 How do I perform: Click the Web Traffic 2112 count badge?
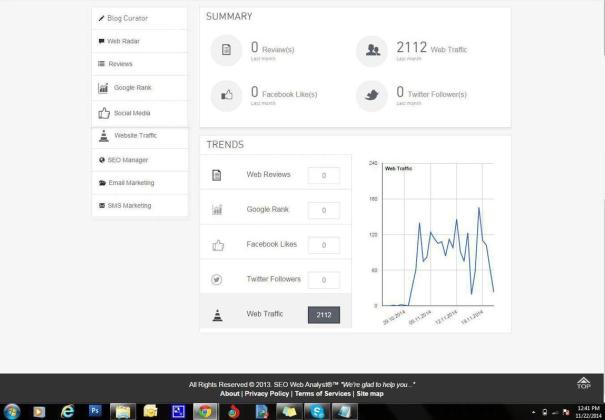pos(323,315)
